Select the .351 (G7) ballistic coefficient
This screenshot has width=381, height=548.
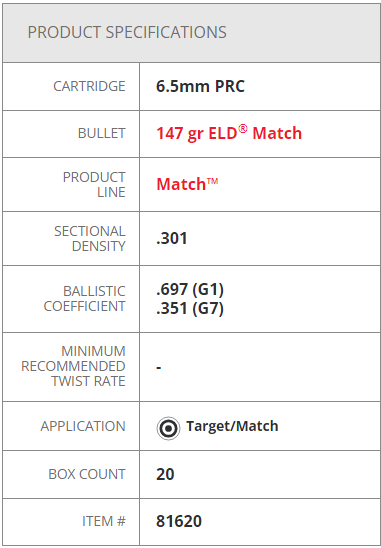click(x=190, y=309)
